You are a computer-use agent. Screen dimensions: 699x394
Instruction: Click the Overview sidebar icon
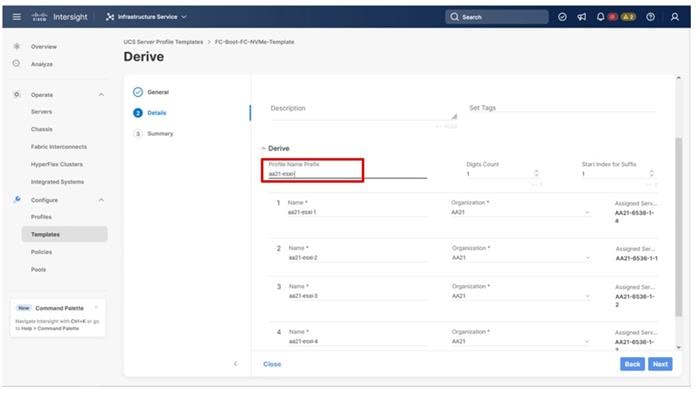click(17, 46)
